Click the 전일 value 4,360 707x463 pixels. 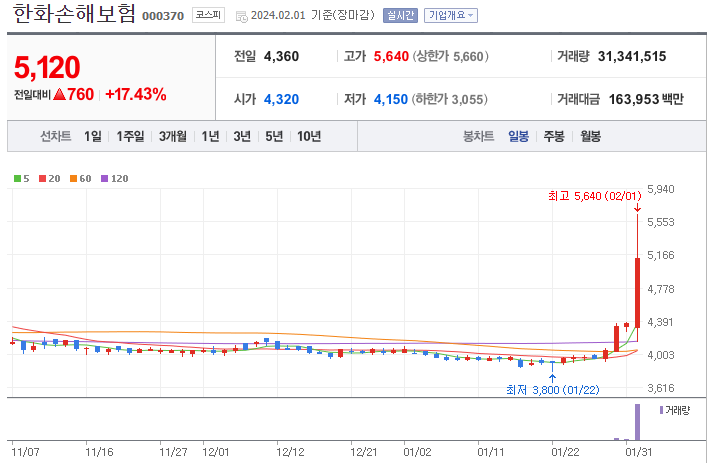[281, 56]
